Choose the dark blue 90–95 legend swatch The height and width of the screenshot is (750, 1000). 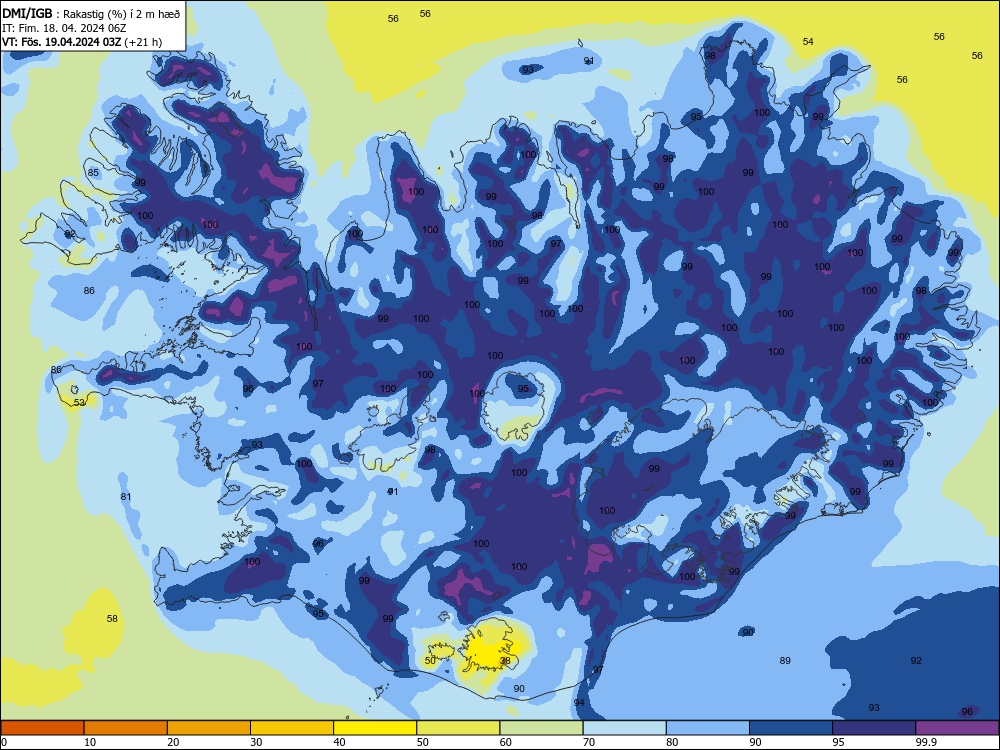coord(791,728)
